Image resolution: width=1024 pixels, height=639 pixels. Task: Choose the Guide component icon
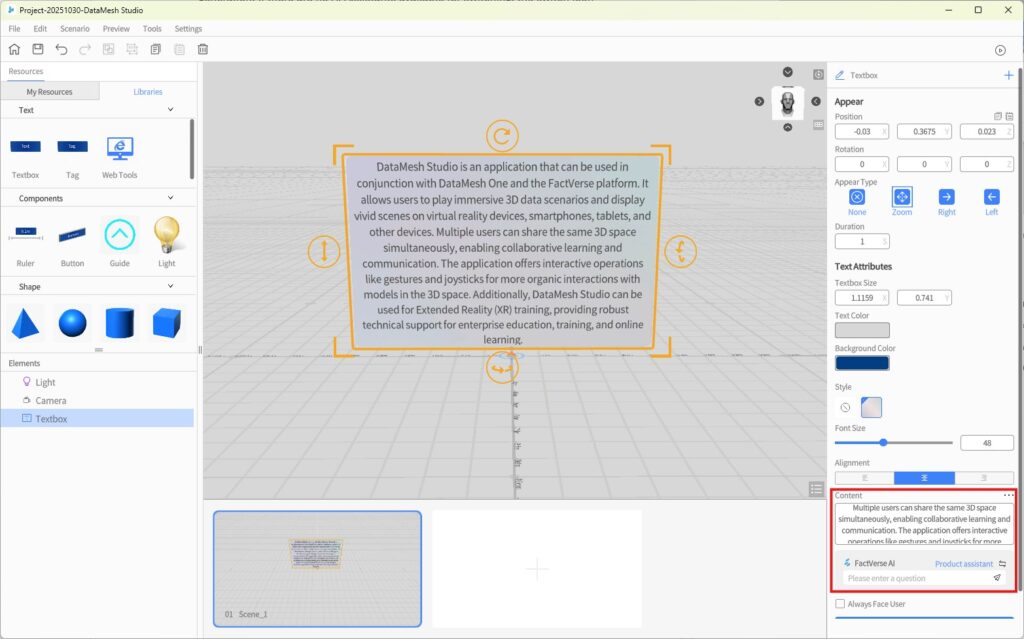[119, 236]
